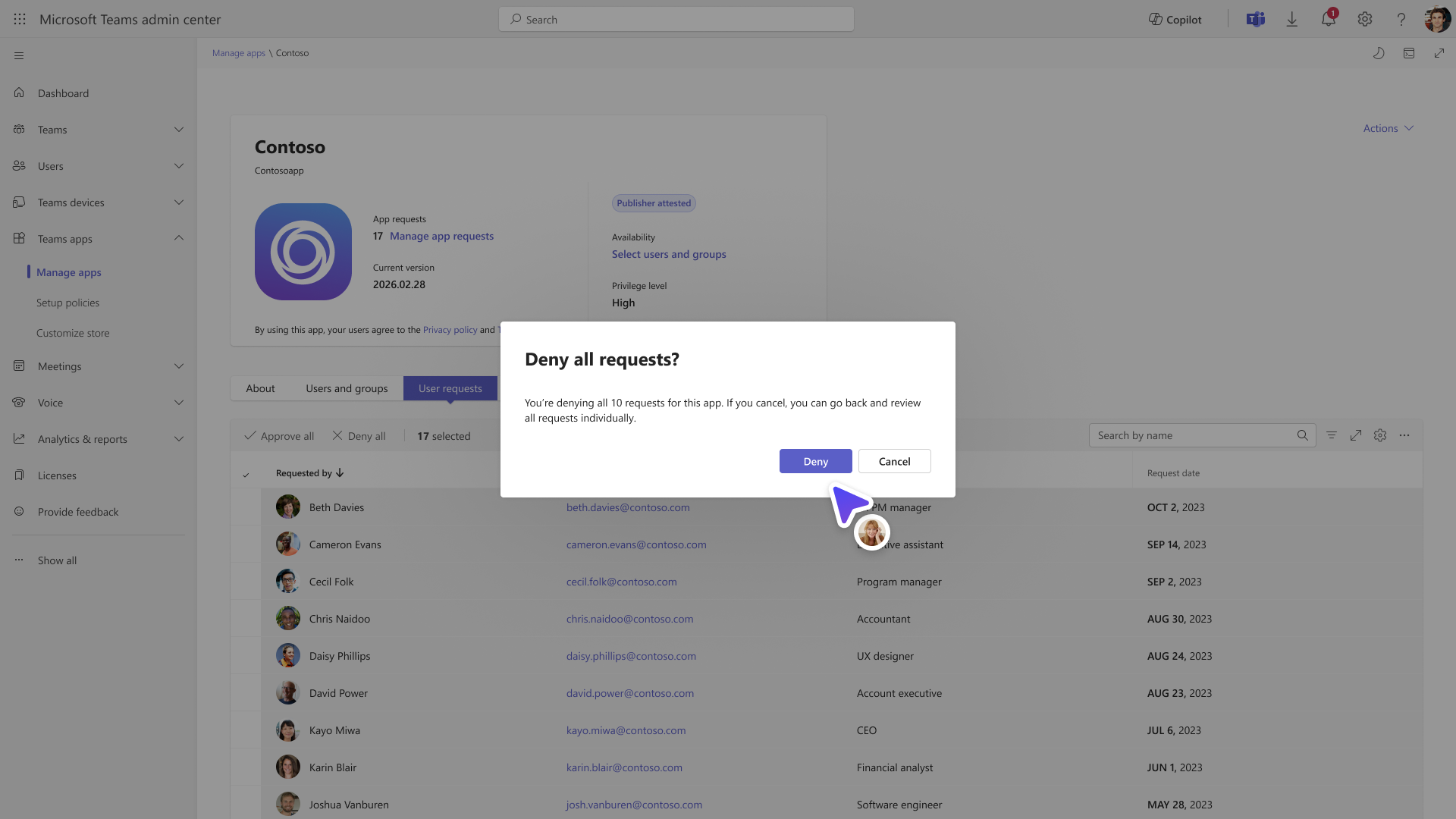Open Customize store in sidebar

click(73, 333)
